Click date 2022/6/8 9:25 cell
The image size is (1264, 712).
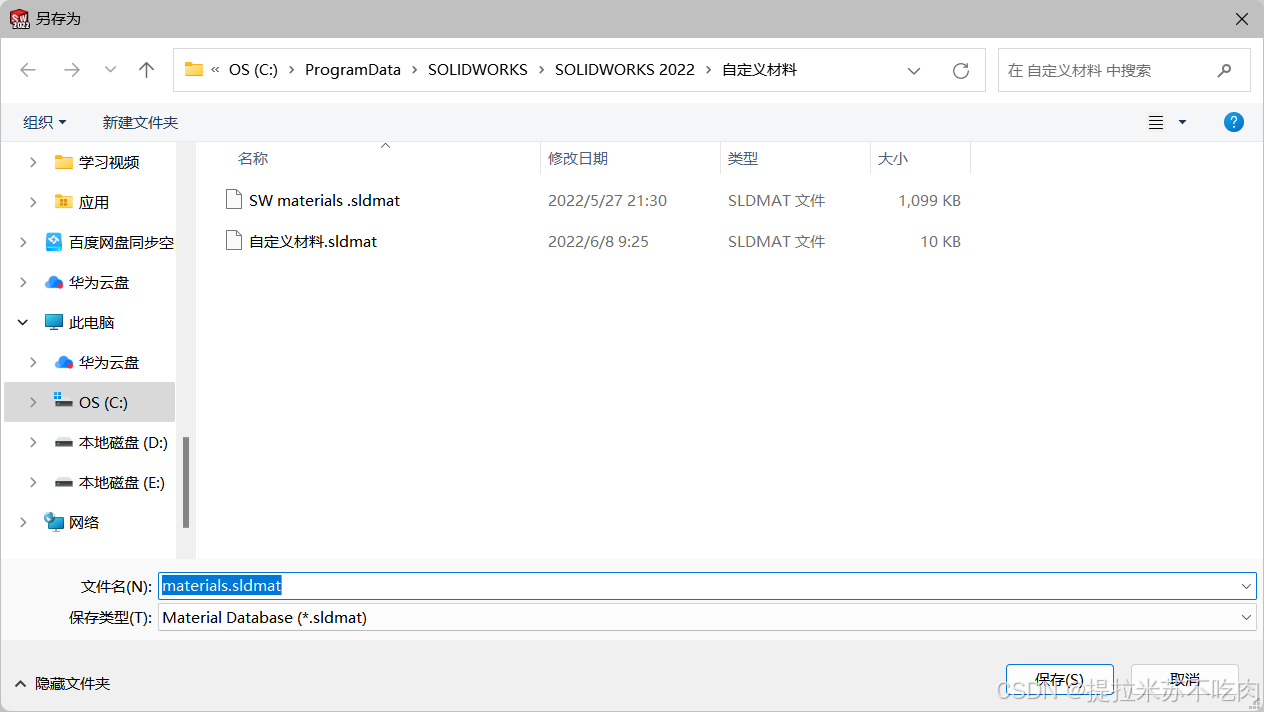pyautogui.click(x=598, y=241)
